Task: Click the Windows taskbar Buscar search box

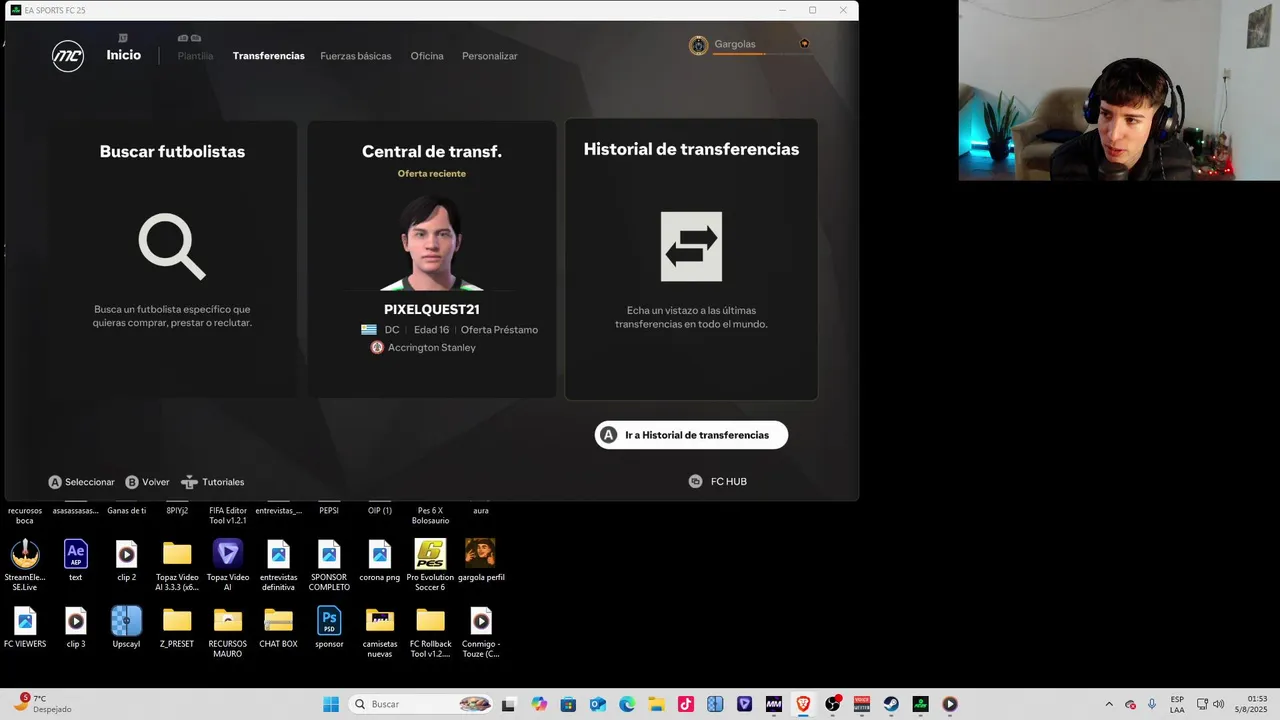Action: pyautogui.click(x=421, y=704)
